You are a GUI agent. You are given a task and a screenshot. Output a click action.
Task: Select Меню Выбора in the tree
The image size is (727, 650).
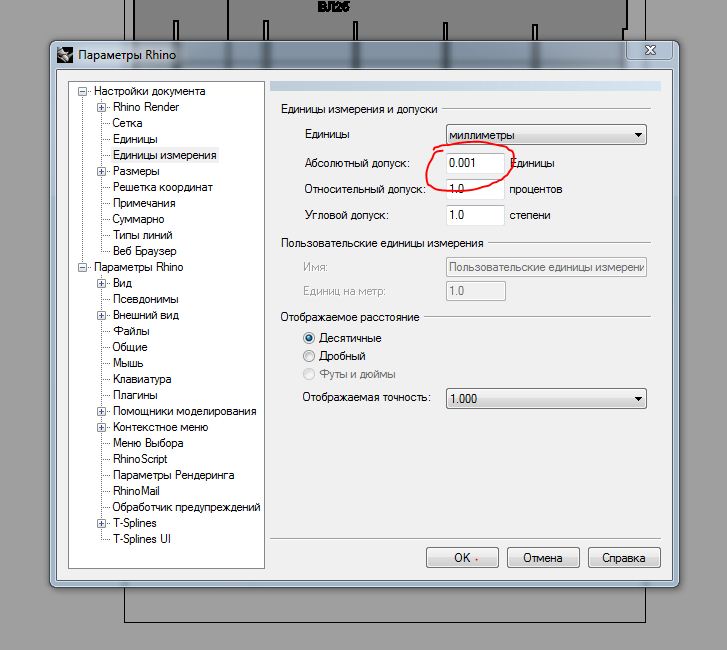point(148,443)
